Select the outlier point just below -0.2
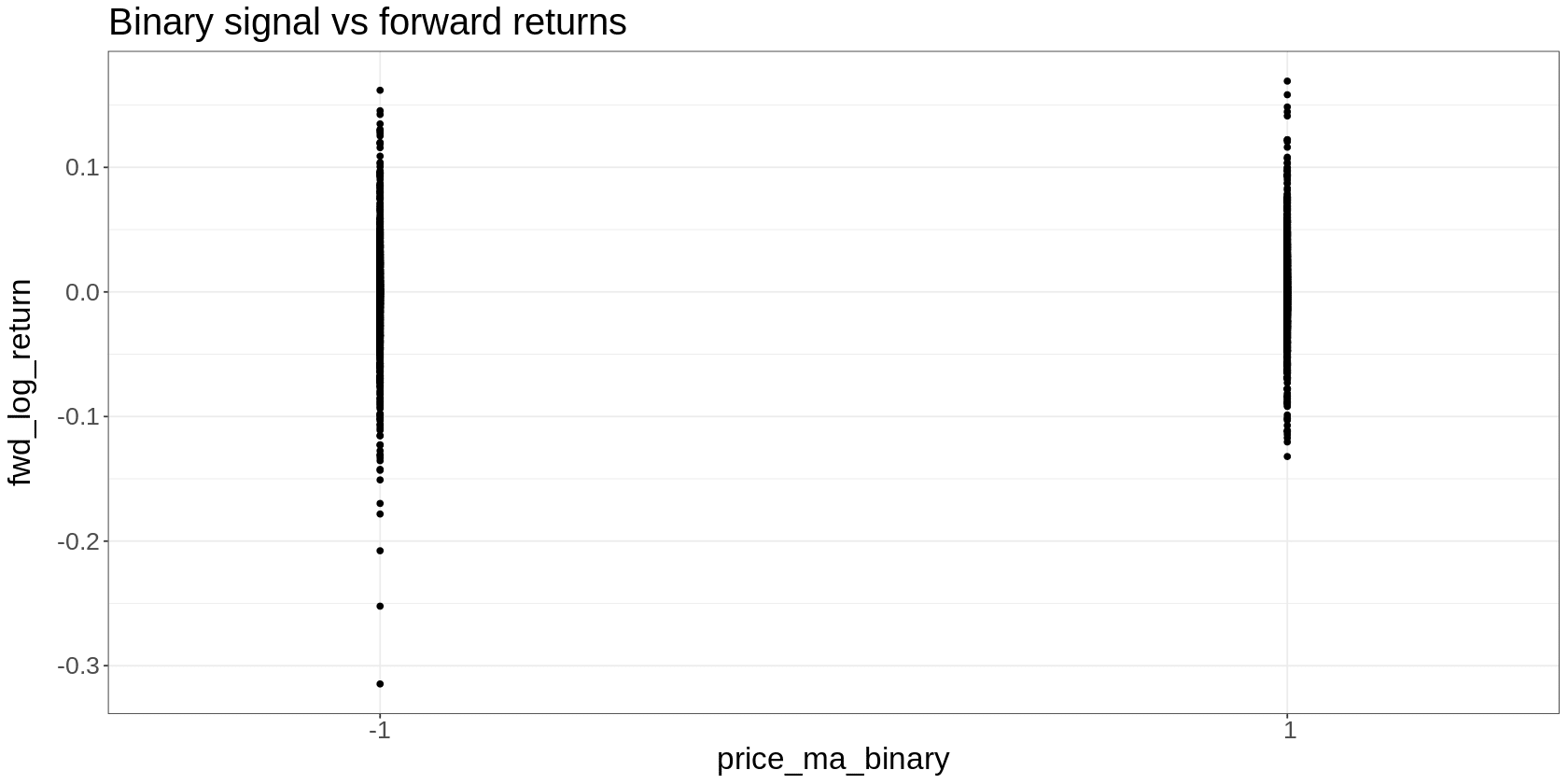 380,551
